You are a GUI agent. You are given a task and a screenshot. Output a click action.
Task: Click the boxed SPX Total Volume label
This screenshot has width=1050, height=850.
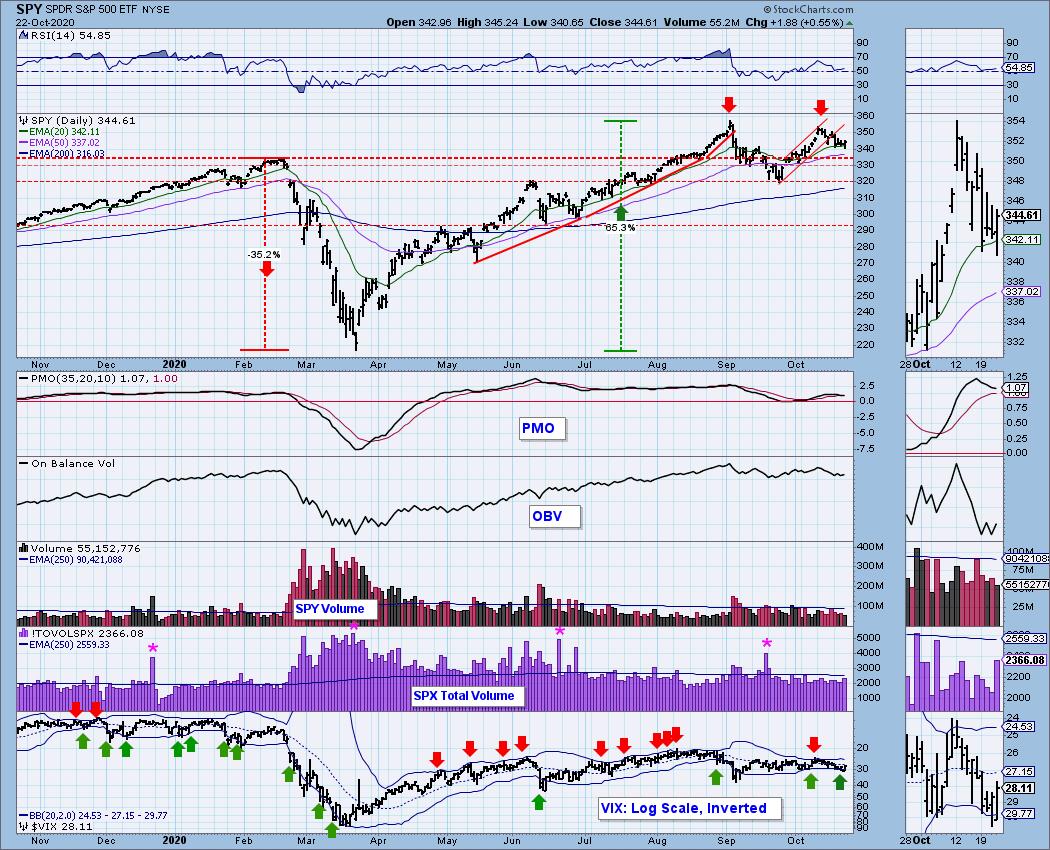pos(467,696)
